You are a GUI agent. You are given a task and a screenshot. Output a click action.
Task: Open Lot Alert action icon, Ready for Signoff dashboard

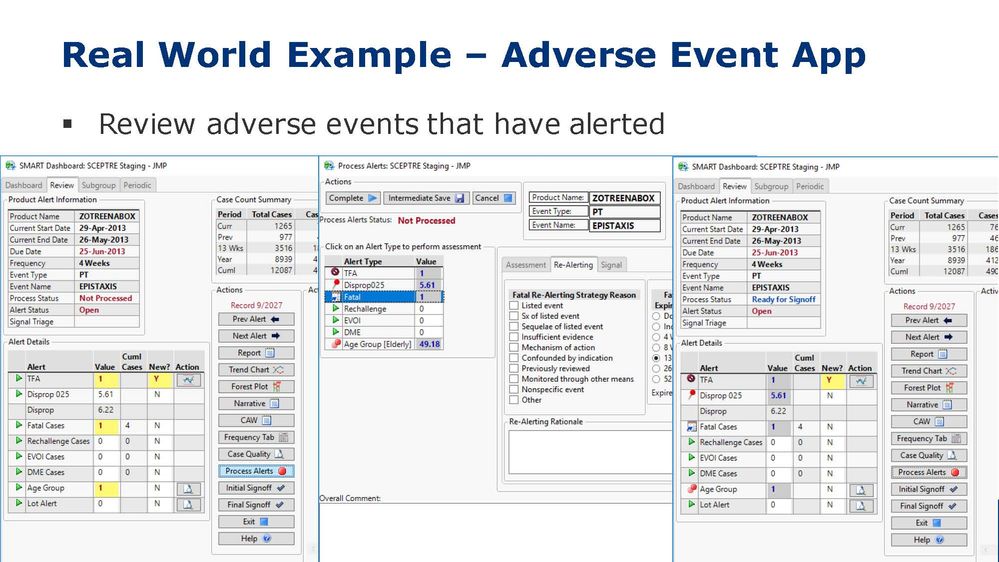[x=861, y=505]
